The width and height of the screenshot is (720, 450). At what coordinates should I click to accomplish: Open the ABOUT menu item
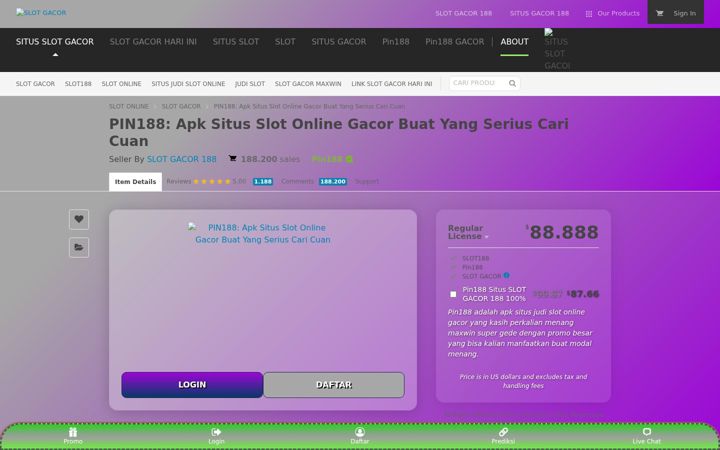[514, 42]
